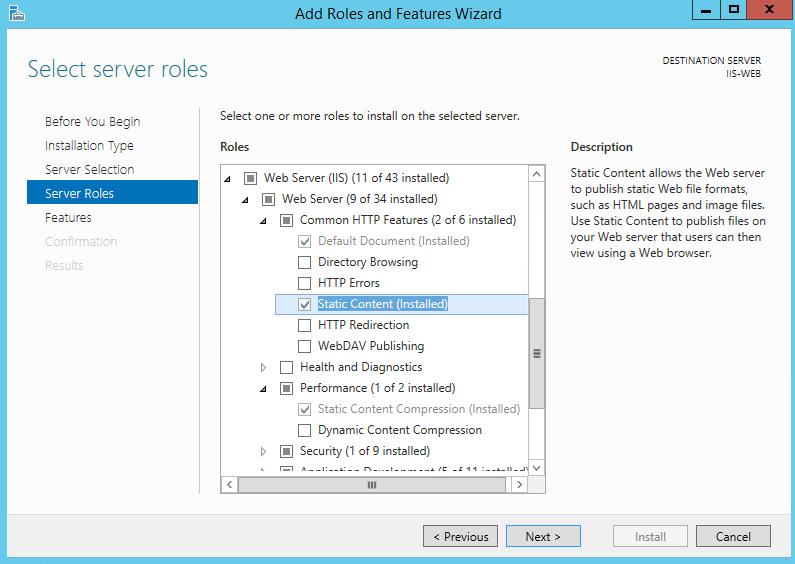
Task: Select the Server Roles step
Action: (x=113, y=192)
